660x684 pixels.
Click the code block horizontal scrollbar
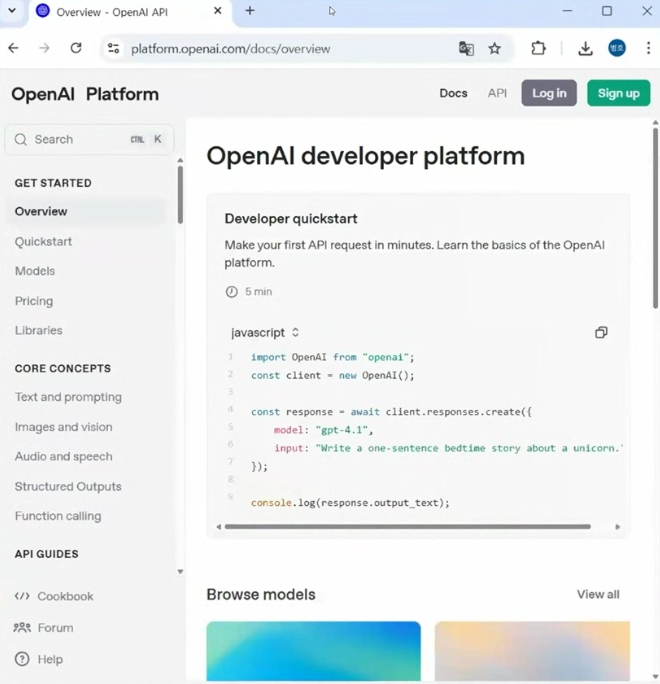tap(407, 527)
